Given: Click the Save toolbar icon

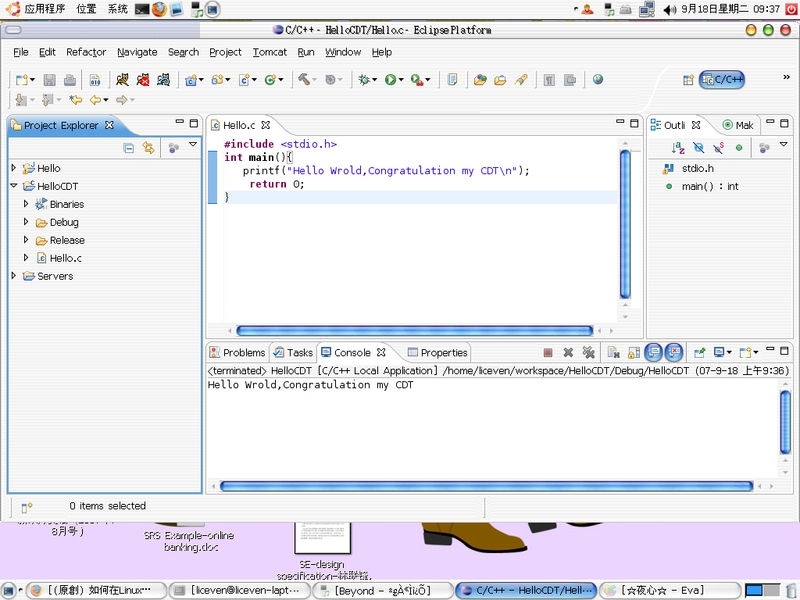Looking at the screenshot, I should pos(49,80).
